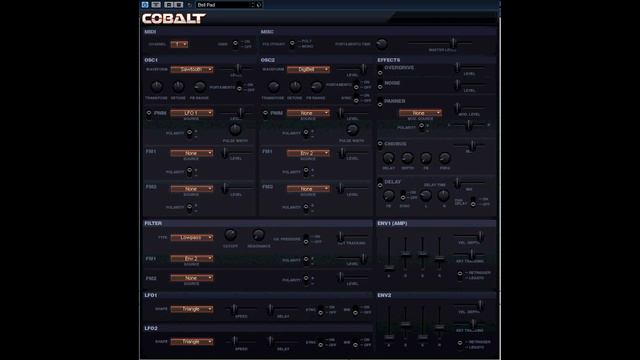Image resolution: width=640 pixels, height=360 pixels.
Task: Click the OSC2 Level slider
Action: (352, 69)
